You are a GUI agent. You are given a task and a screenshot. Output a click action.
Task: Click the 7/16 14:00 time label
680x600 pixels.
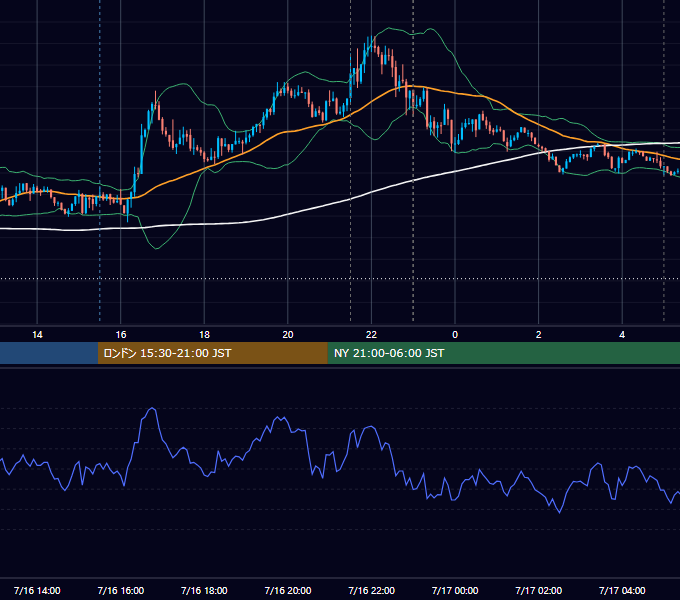click(37, 590)
